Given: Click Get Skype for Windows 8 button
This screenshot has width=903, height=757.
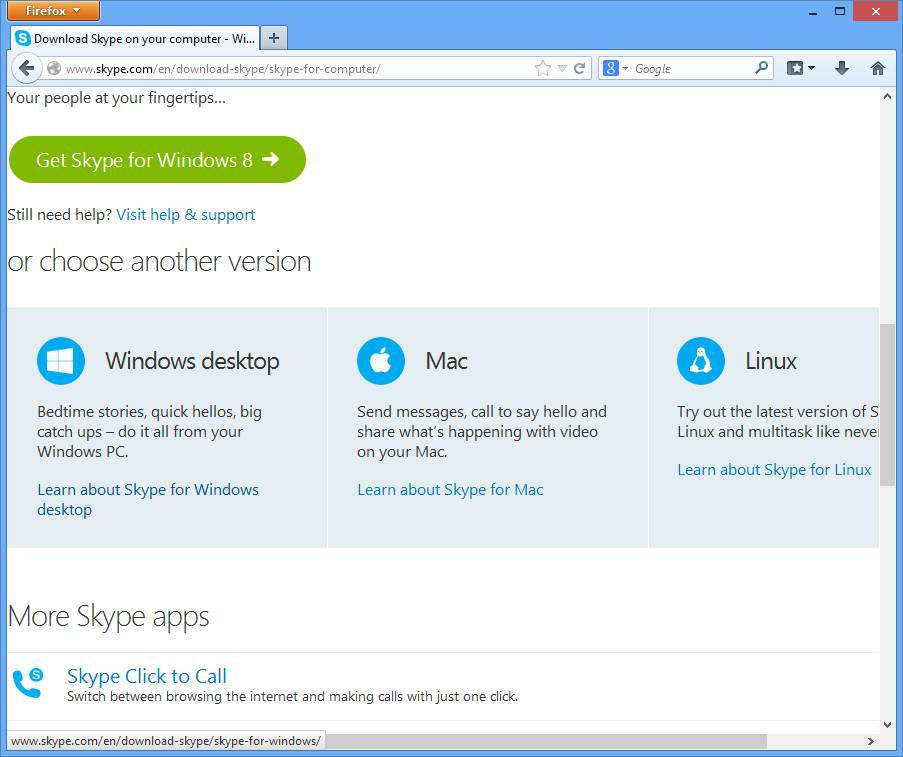Looking at the screenshot, I should (157, 160).
